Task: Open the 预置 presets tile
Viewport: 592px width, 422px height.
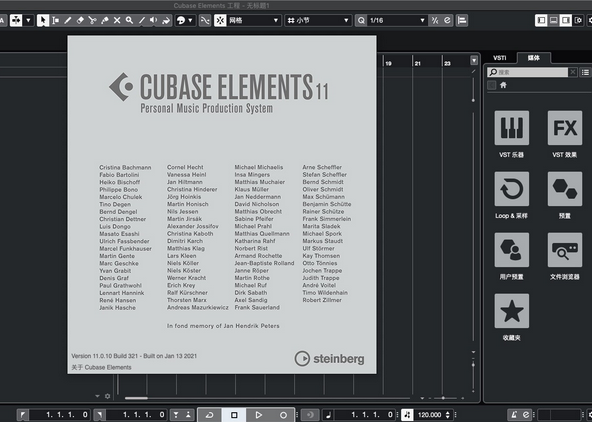Action: [564, 189]
